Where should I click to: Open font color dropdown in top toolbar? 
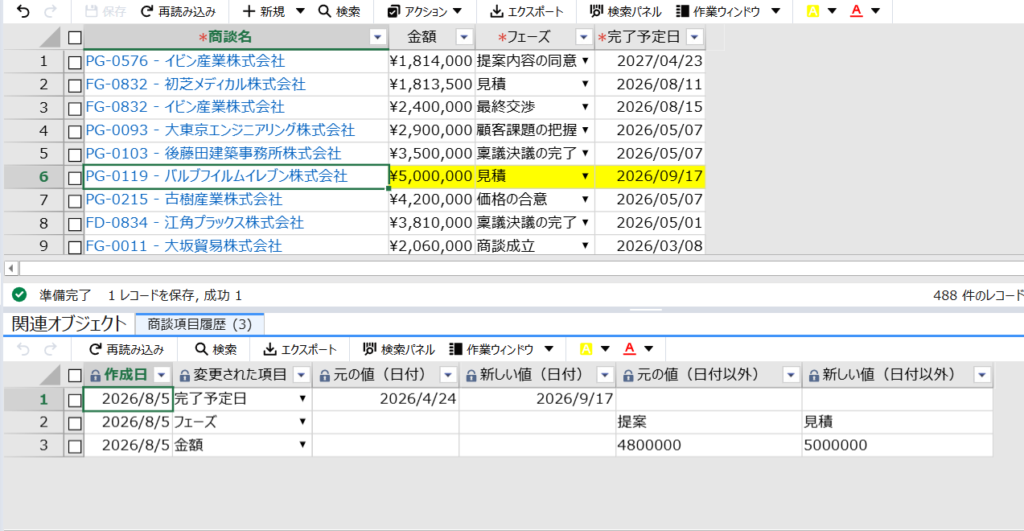pos(876,11)
